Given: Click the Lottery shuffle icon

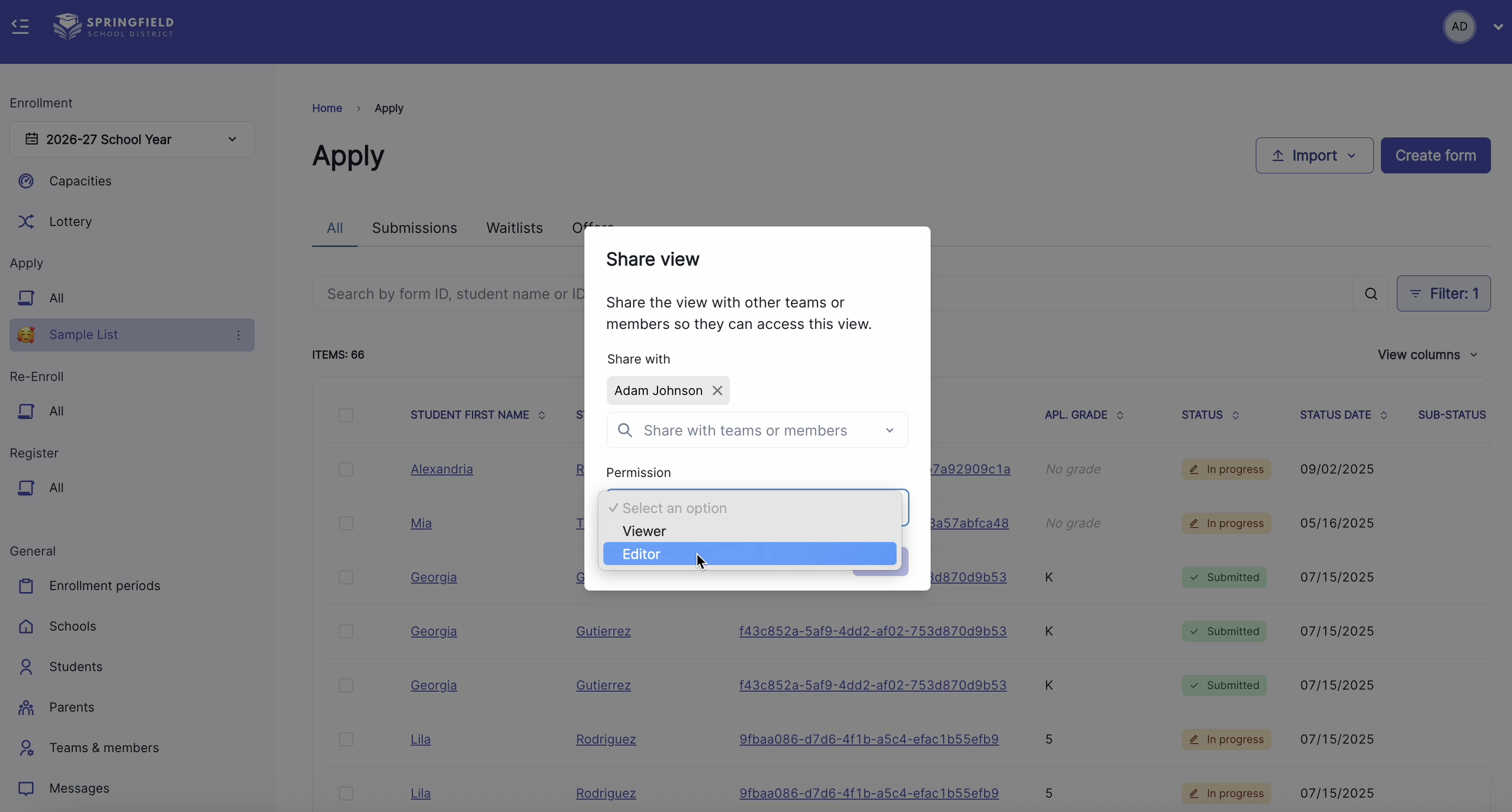Looking at the screenshot, I should (x=26, y=221).
